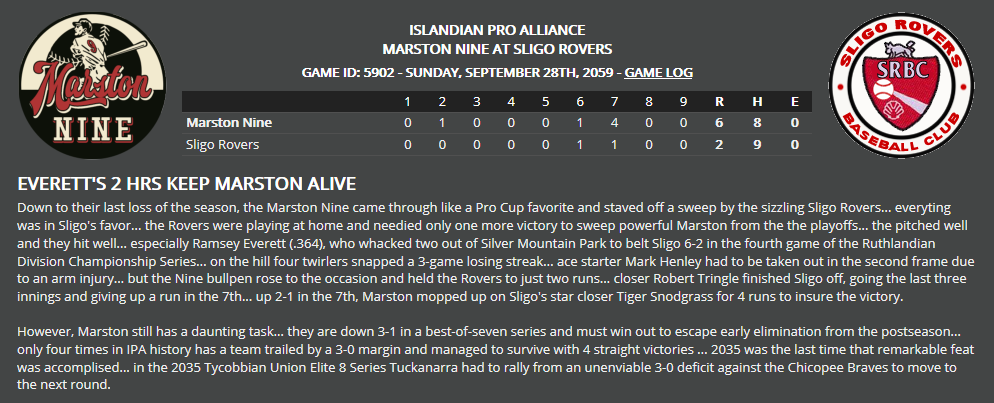Viewport: 994px width, 403px height.
Task: Click the R column header in box score
Action: tap(719, 102)
